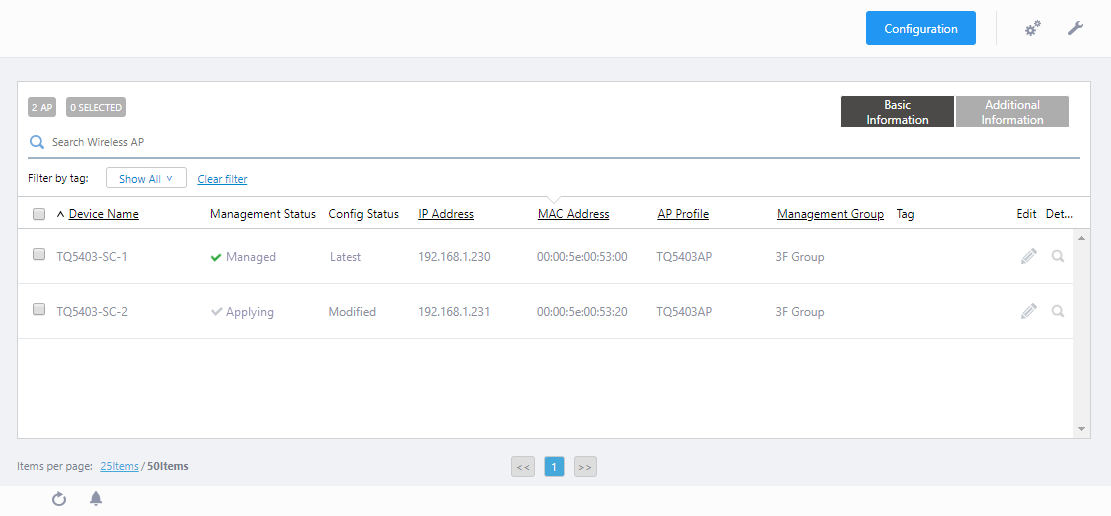Click the refresh icon at bottom
Viewport: 1111px width, 516px height.
click(59, 499)
